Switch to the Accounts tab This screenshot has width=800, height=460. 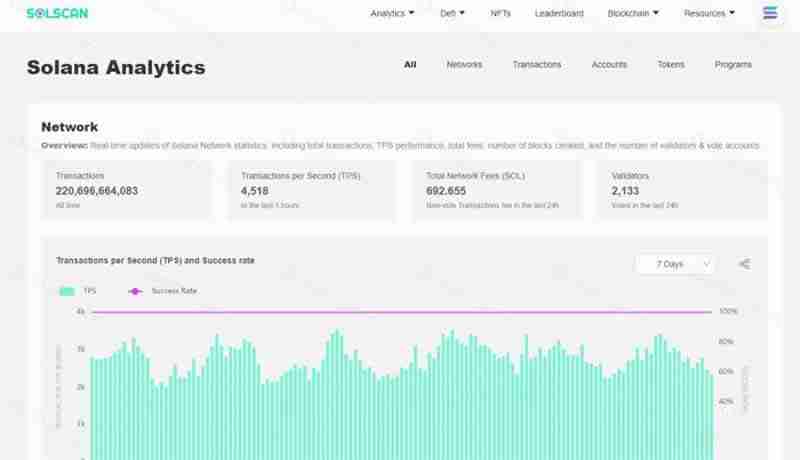[x=609, y=65]
